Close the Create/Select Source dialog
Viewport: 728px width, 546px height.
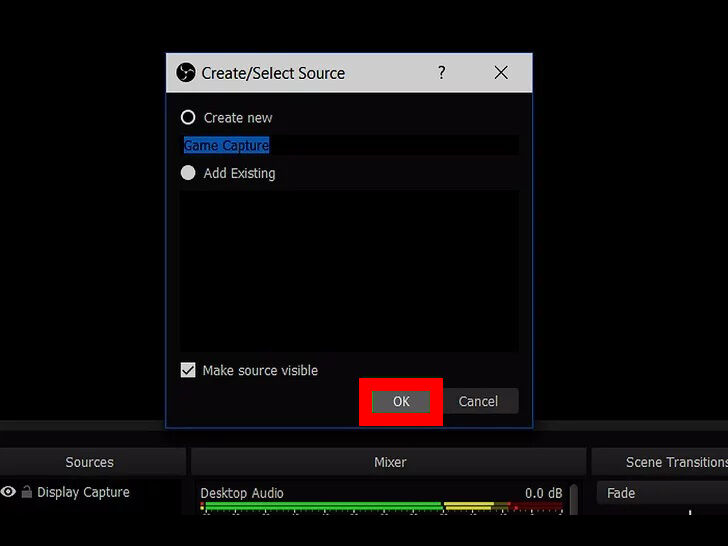tap(501, 73)
